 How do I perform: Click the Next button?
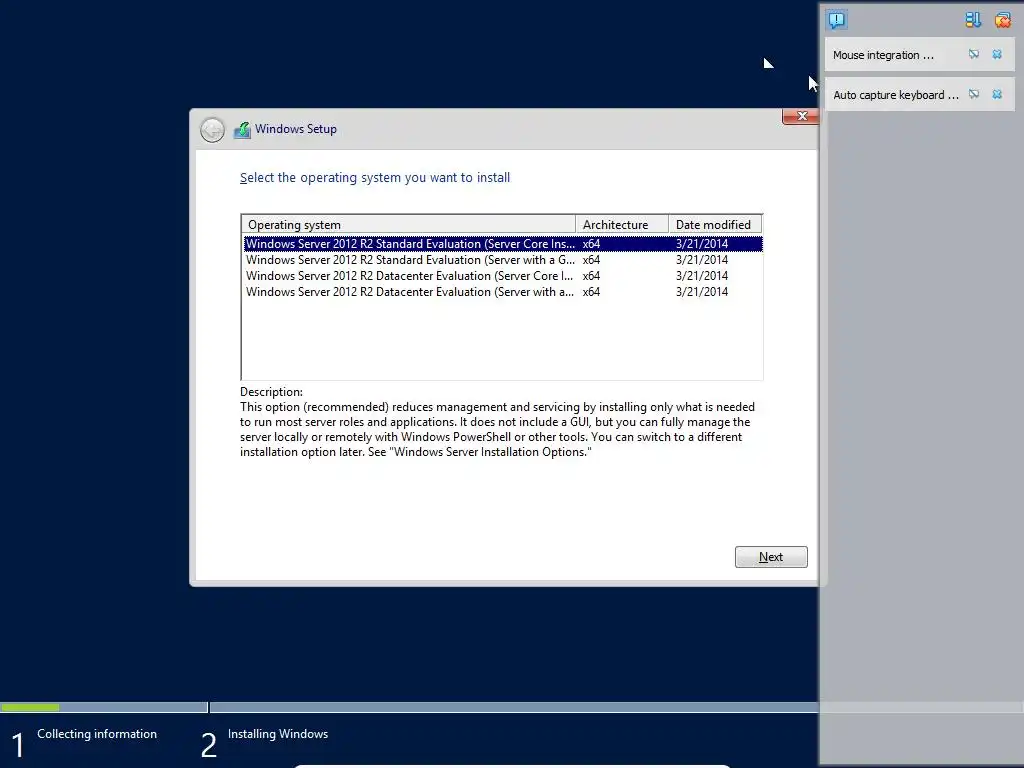pyautogui.click(x=771, y=557)
